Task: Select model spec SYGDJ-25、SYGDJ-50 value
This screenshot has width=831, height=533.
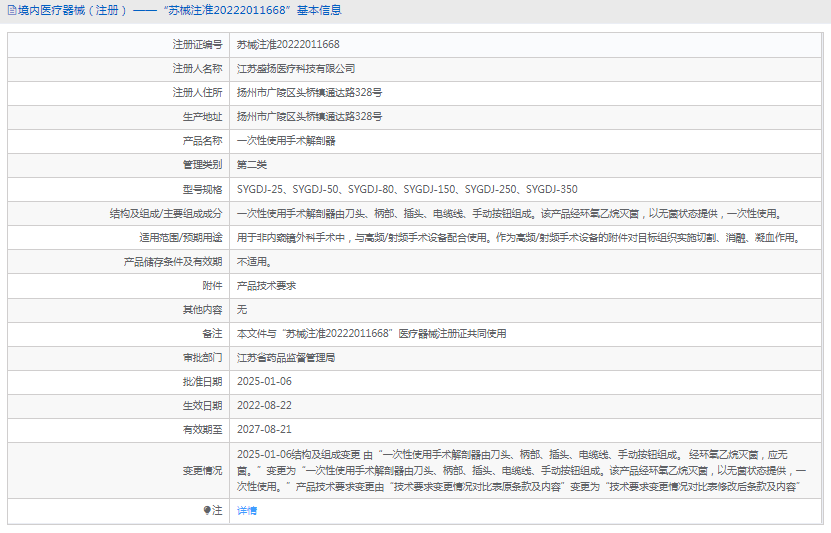Action: pyautogui.click(x=407, y=189)
